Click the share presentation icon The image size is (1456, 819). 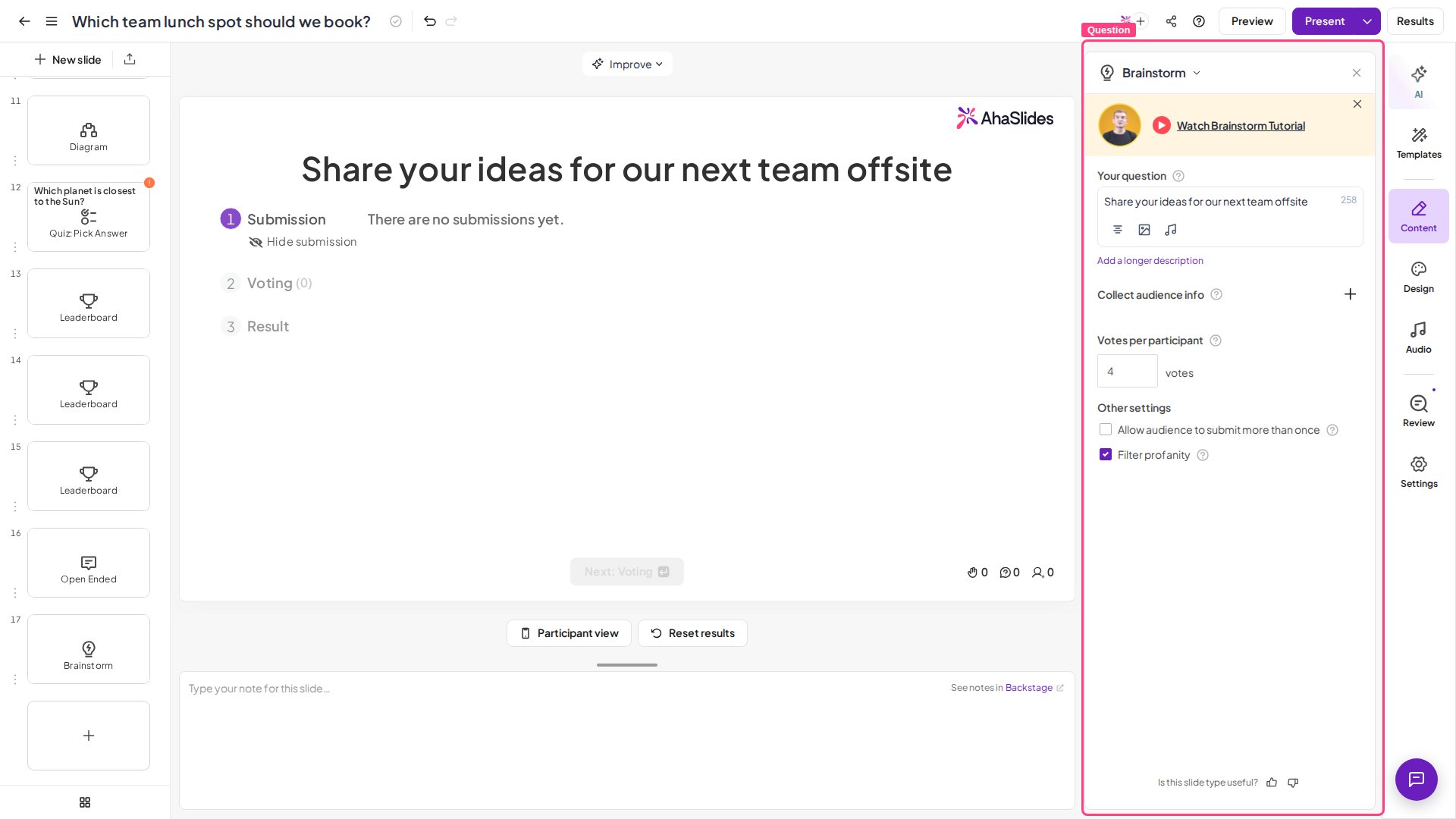1172,21
